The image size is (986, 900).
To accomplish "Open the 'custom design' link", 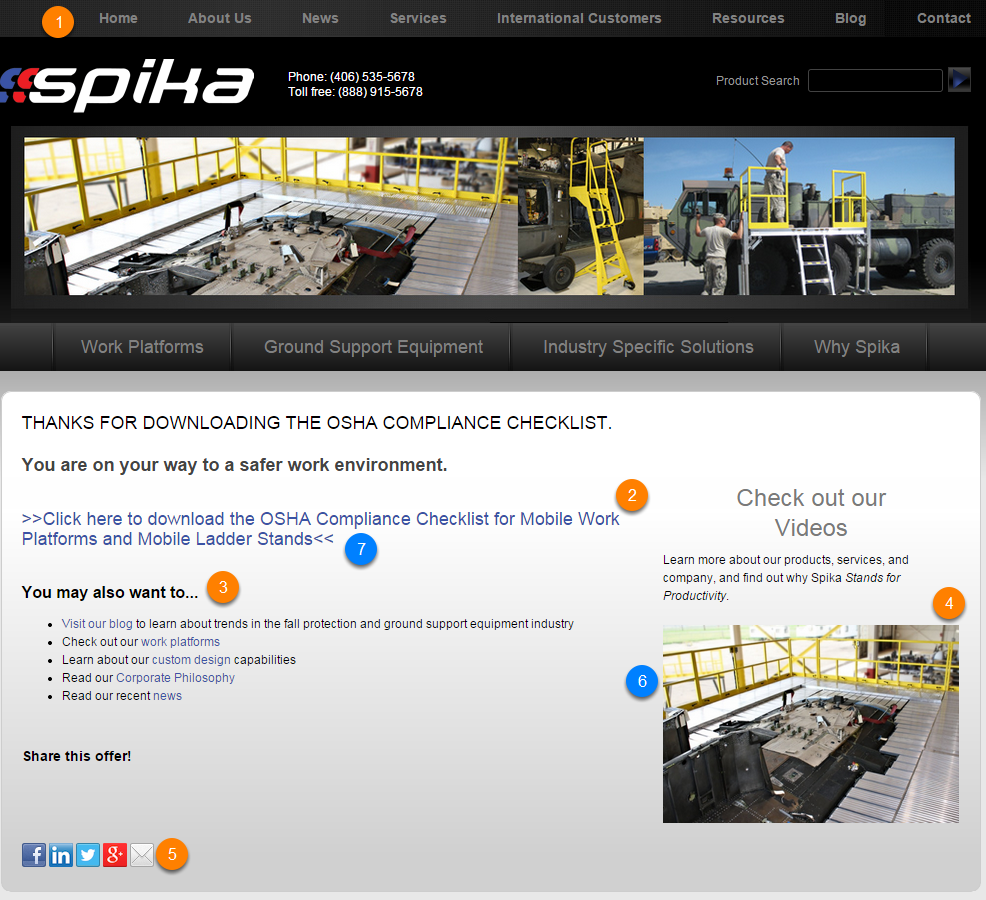I will (191, 660).
